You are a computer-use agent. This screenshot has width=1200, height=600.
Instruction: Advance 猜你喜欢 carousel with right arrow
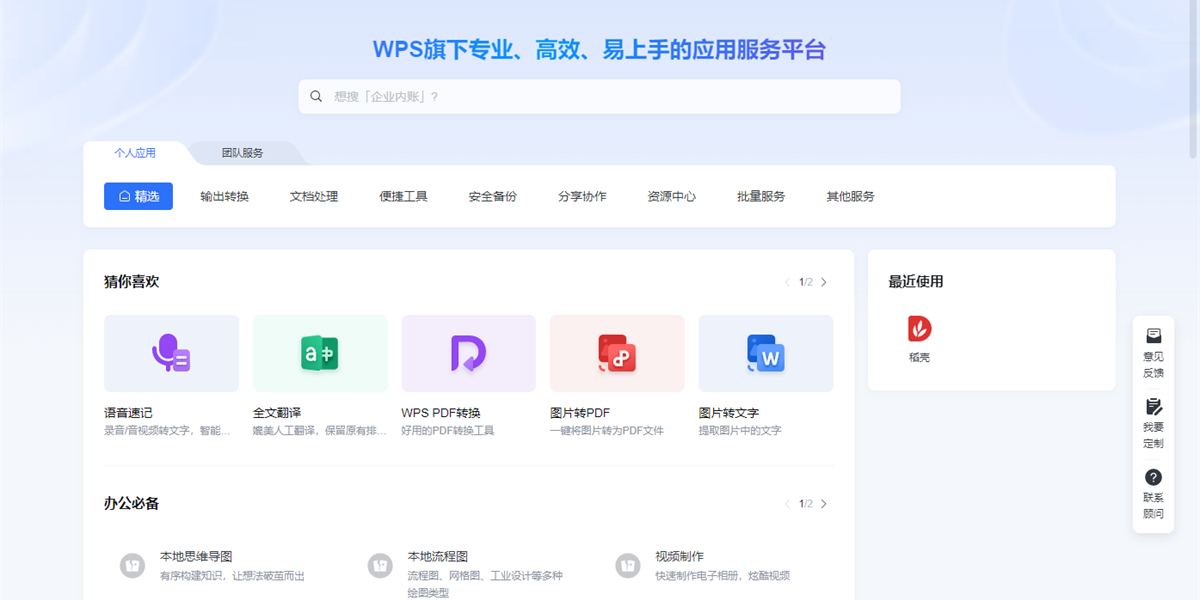tap(824, 282)
